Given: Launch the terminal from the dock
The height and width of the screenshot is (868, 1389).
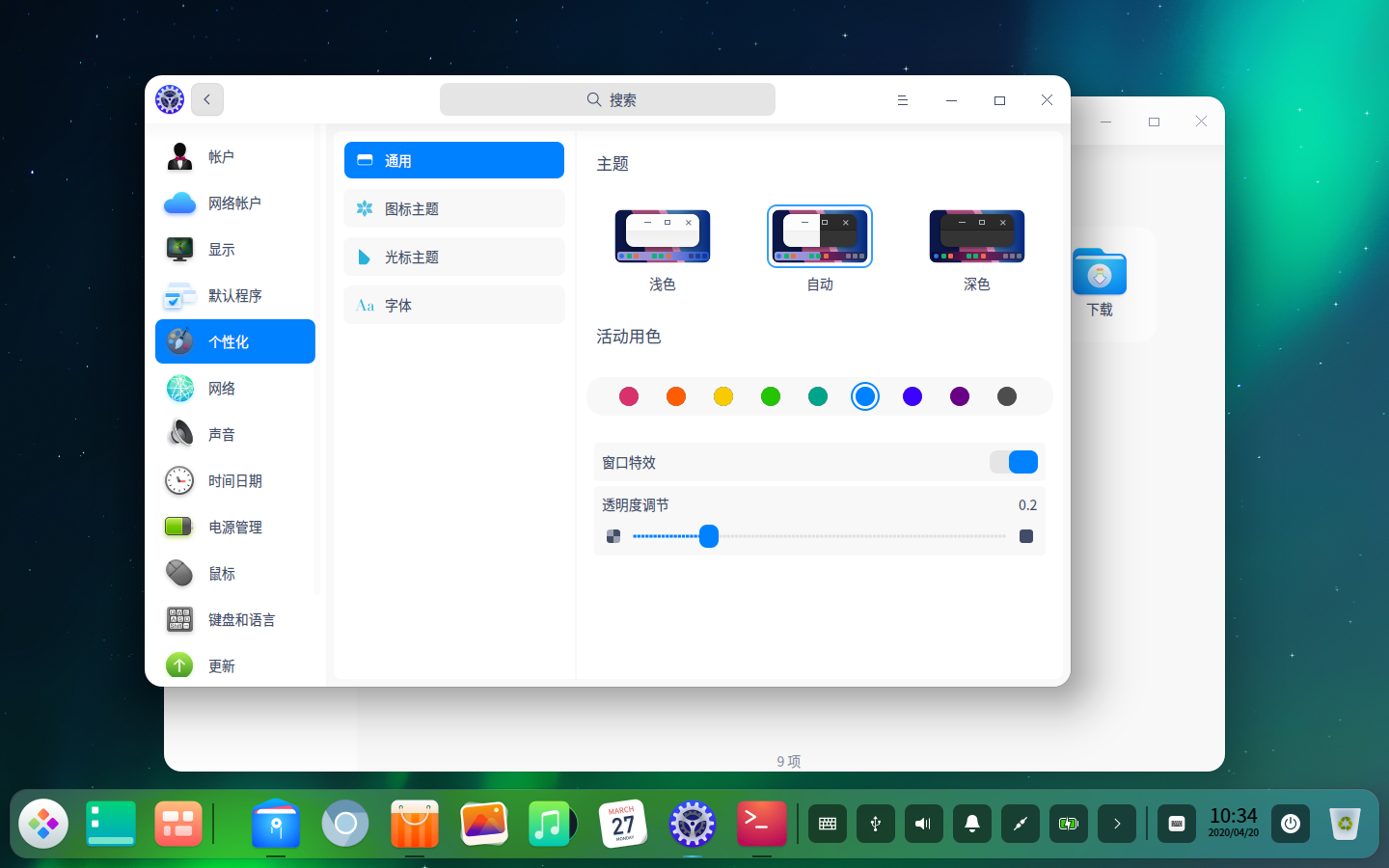Looking at the screenshot, I should (x=762, y=824).
